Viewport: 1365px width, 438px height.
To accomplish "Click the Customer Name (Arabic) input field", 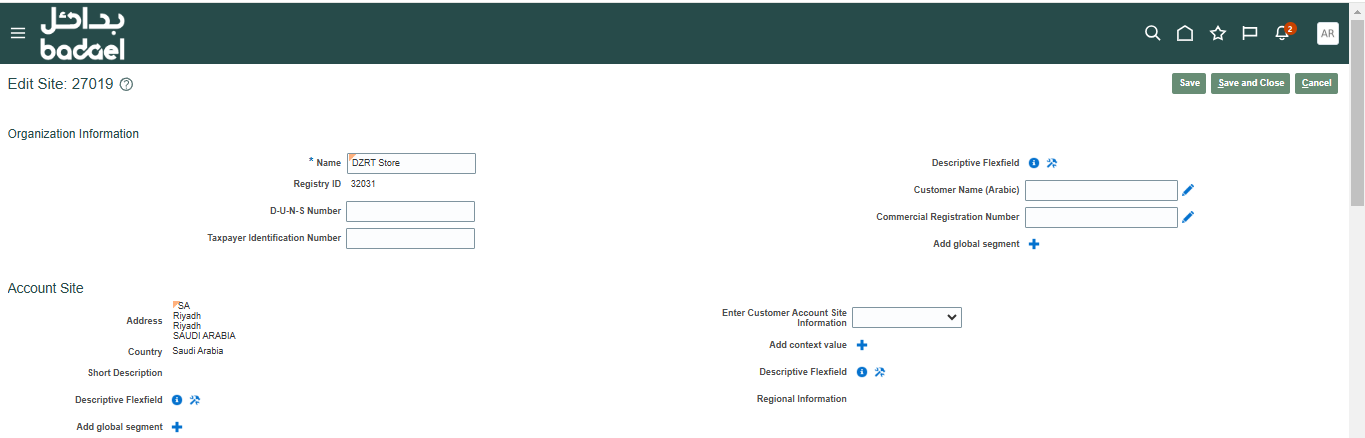I will click(x=1101, y=190).
